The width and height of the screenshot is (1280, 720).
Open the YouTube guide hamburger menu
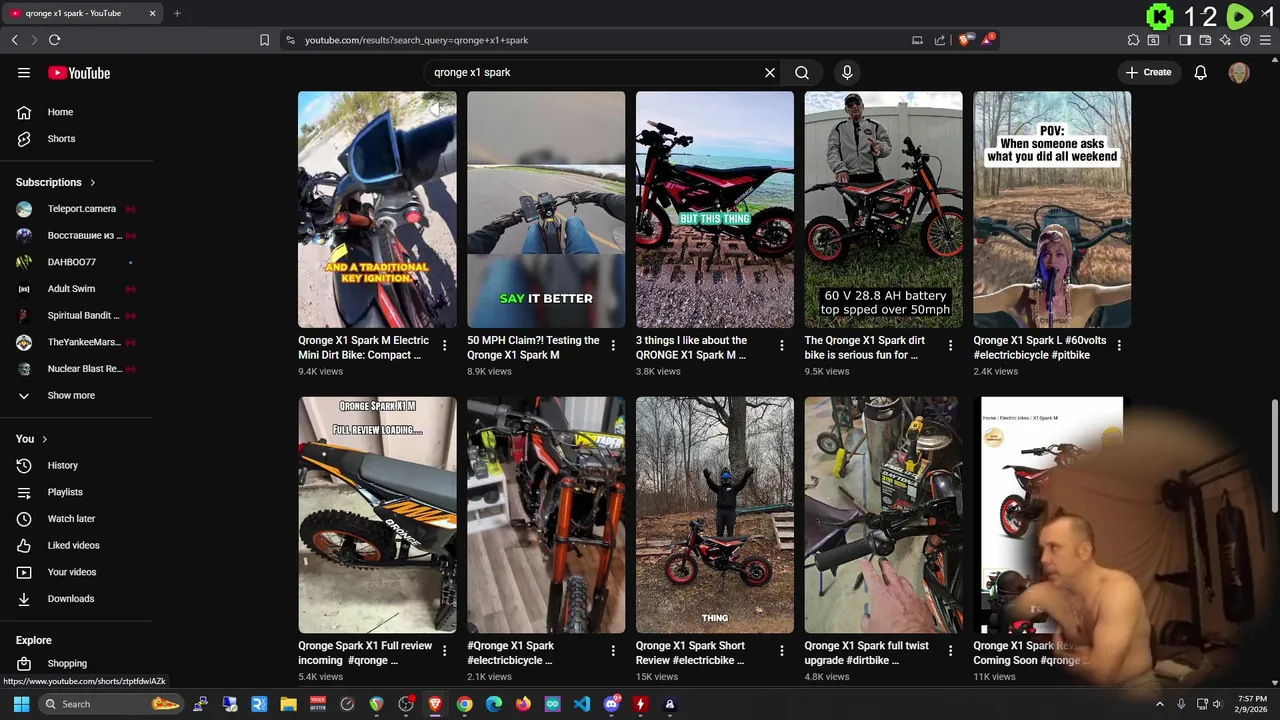coord(24,73)
